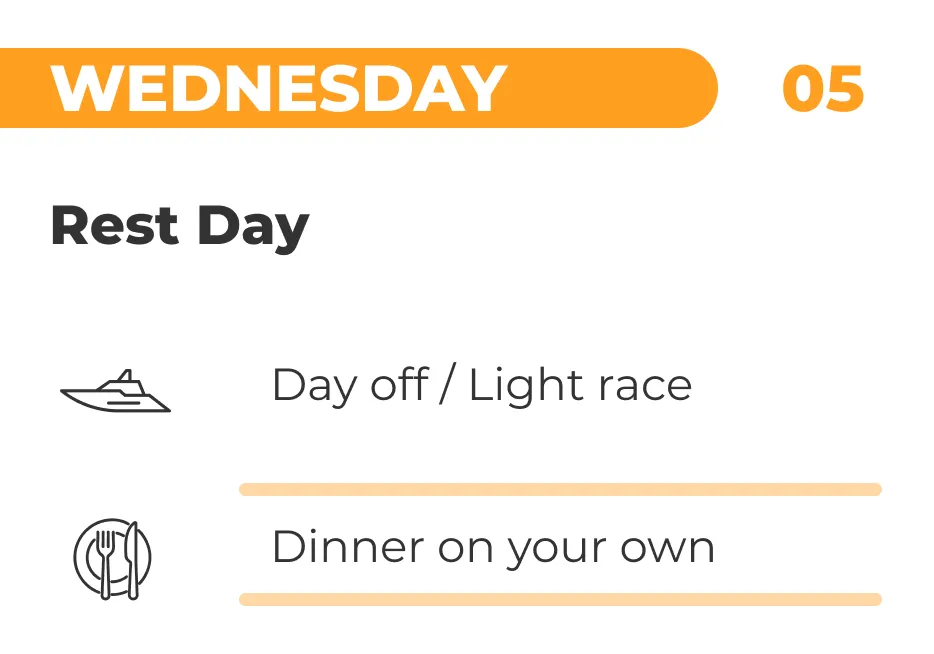The height and width of the screenshot is (654, 934).
Task: Click the knife inside the dinner icon
Action: (x=131, y=558)
